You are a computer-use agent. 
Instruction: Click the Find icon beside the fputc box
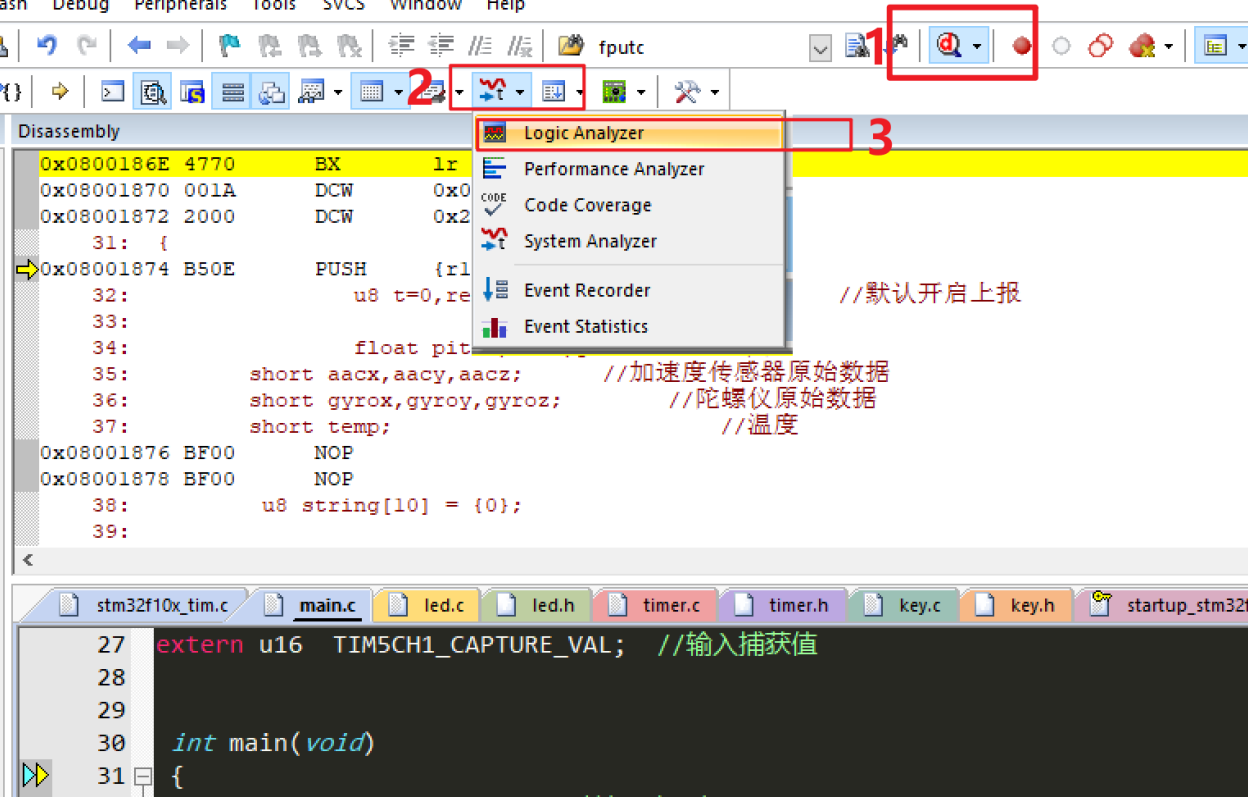click(x=857, y=45)
